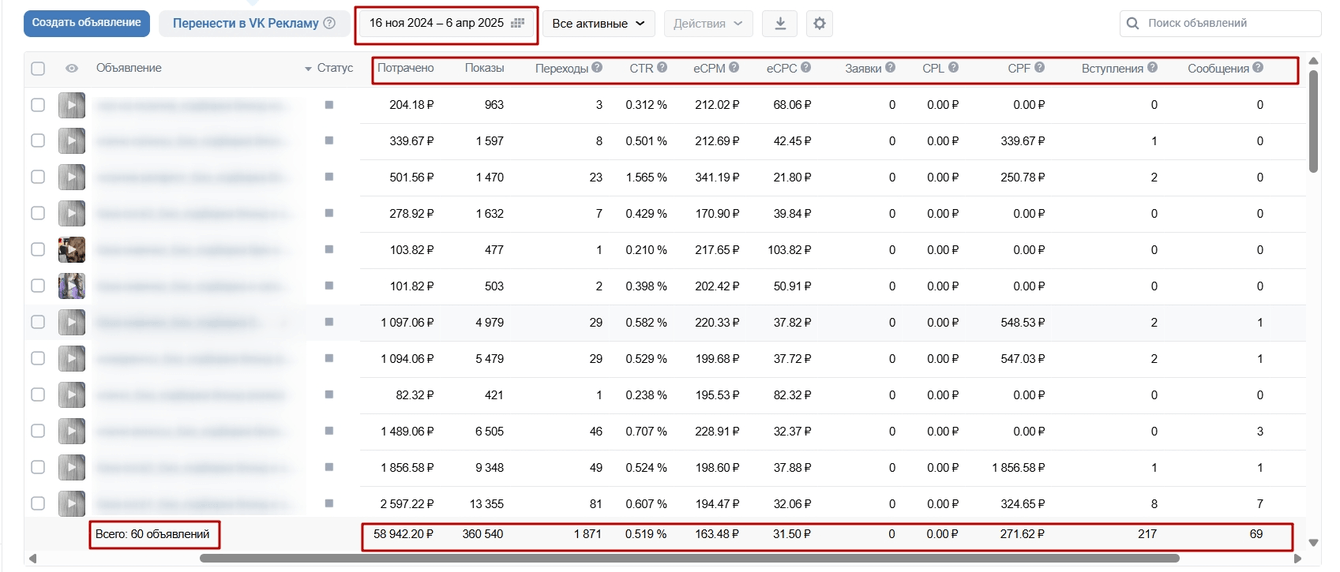
Task: Click status square of the 2 597.22 ₽ ad
Action: coord(329,503)
